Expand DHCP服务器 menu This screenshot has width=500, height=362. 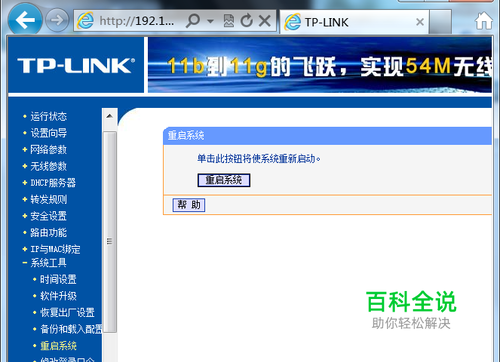point(53,183)
